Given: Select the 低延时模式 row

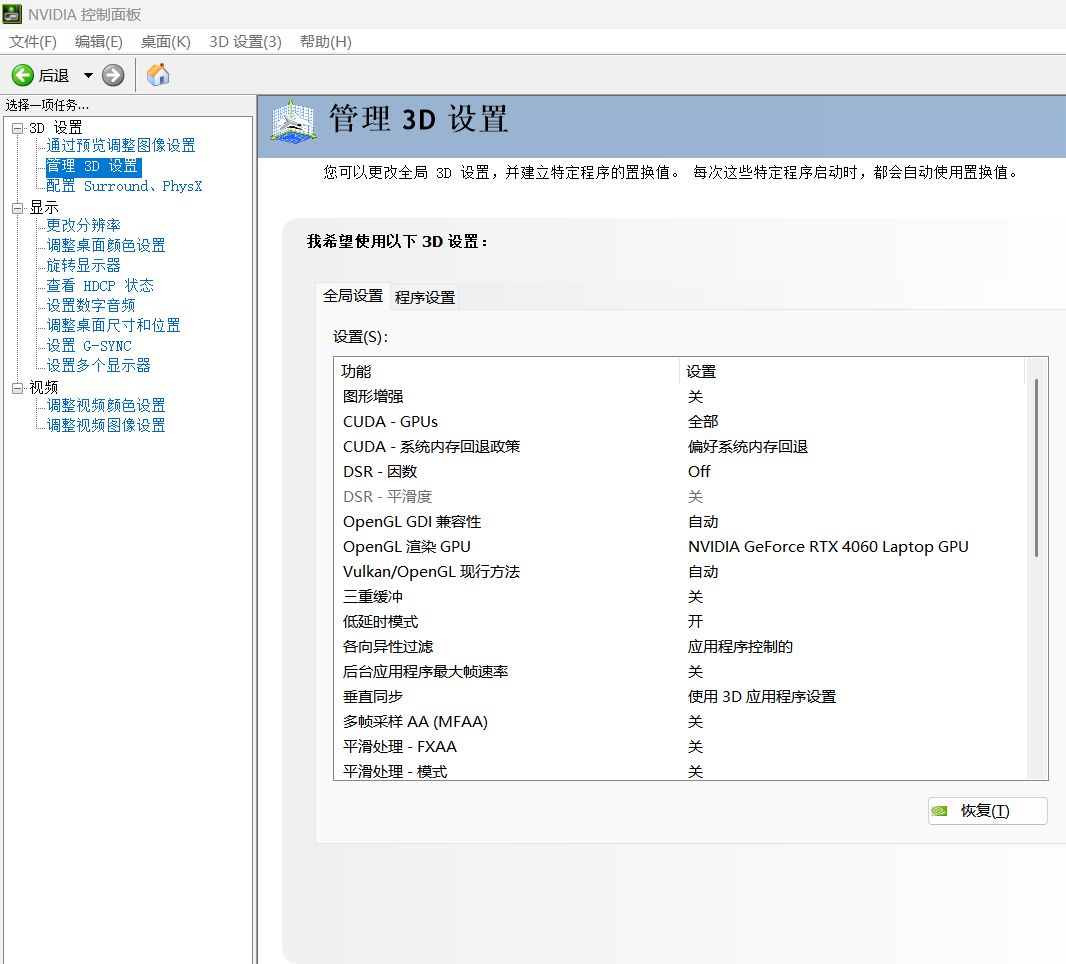Looking at the screenshot, I should pyautogui.click(x=681, y=621).
